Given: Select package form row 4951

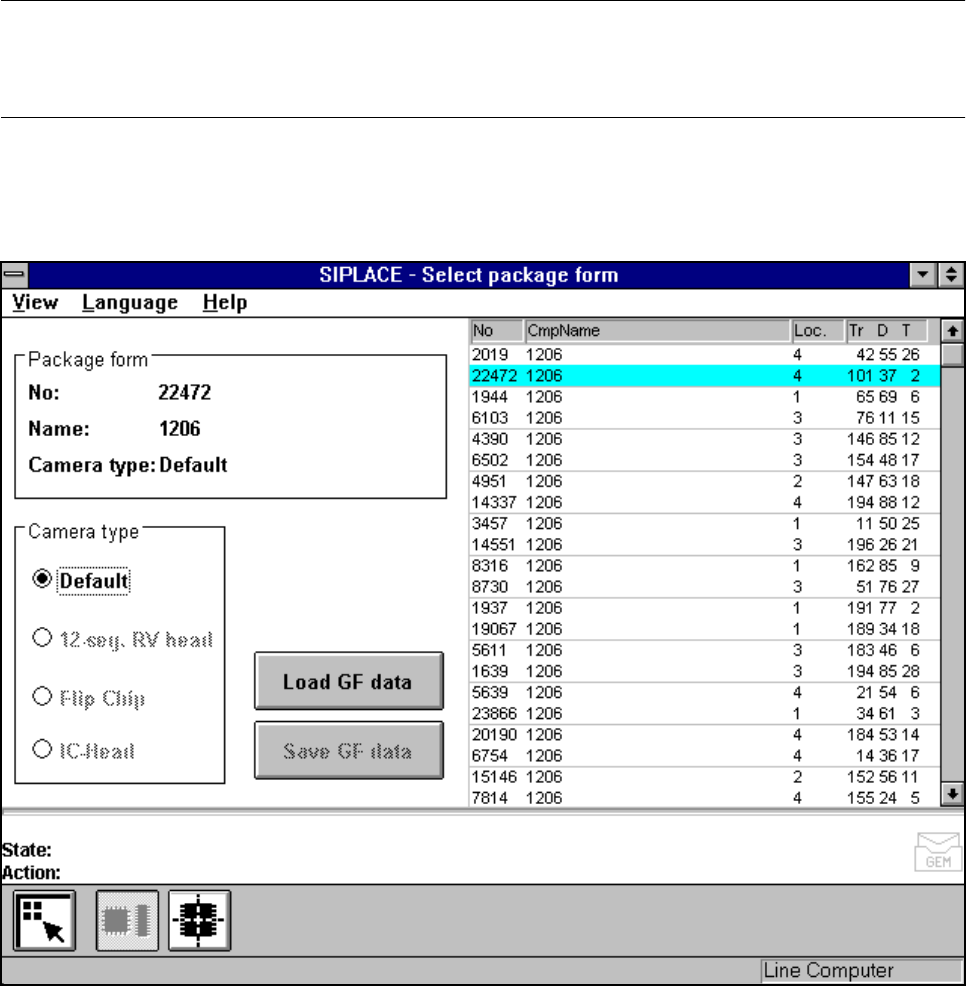Looking at the screenshot, I should click(704, 482).
